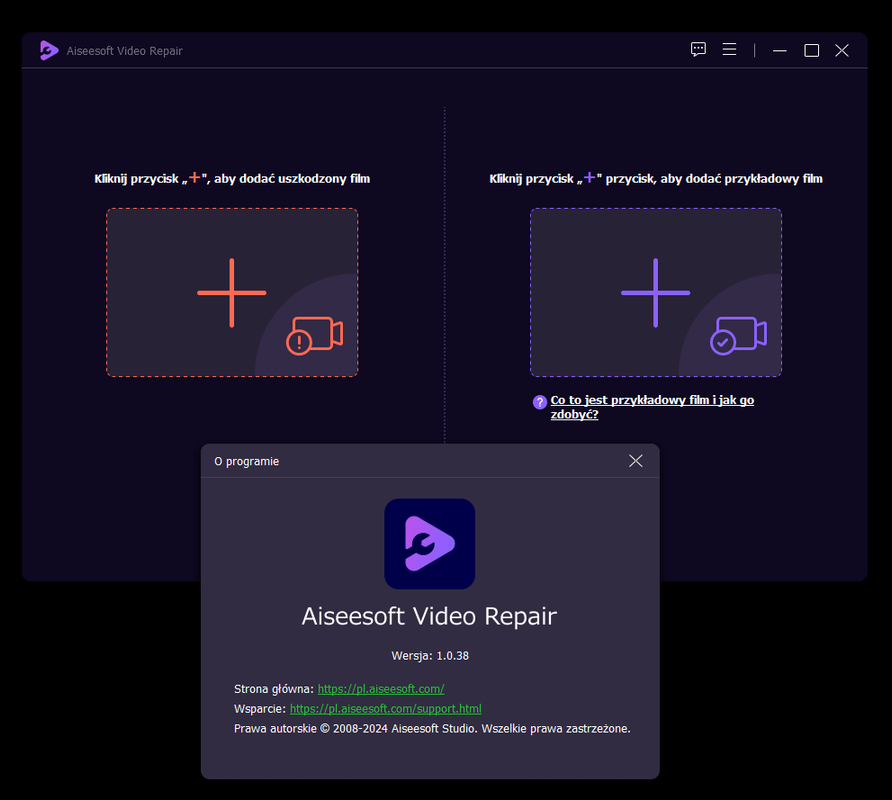Open the feedback chat bubble icon
This screenshot has height=800, width=892.
point(698,50)
